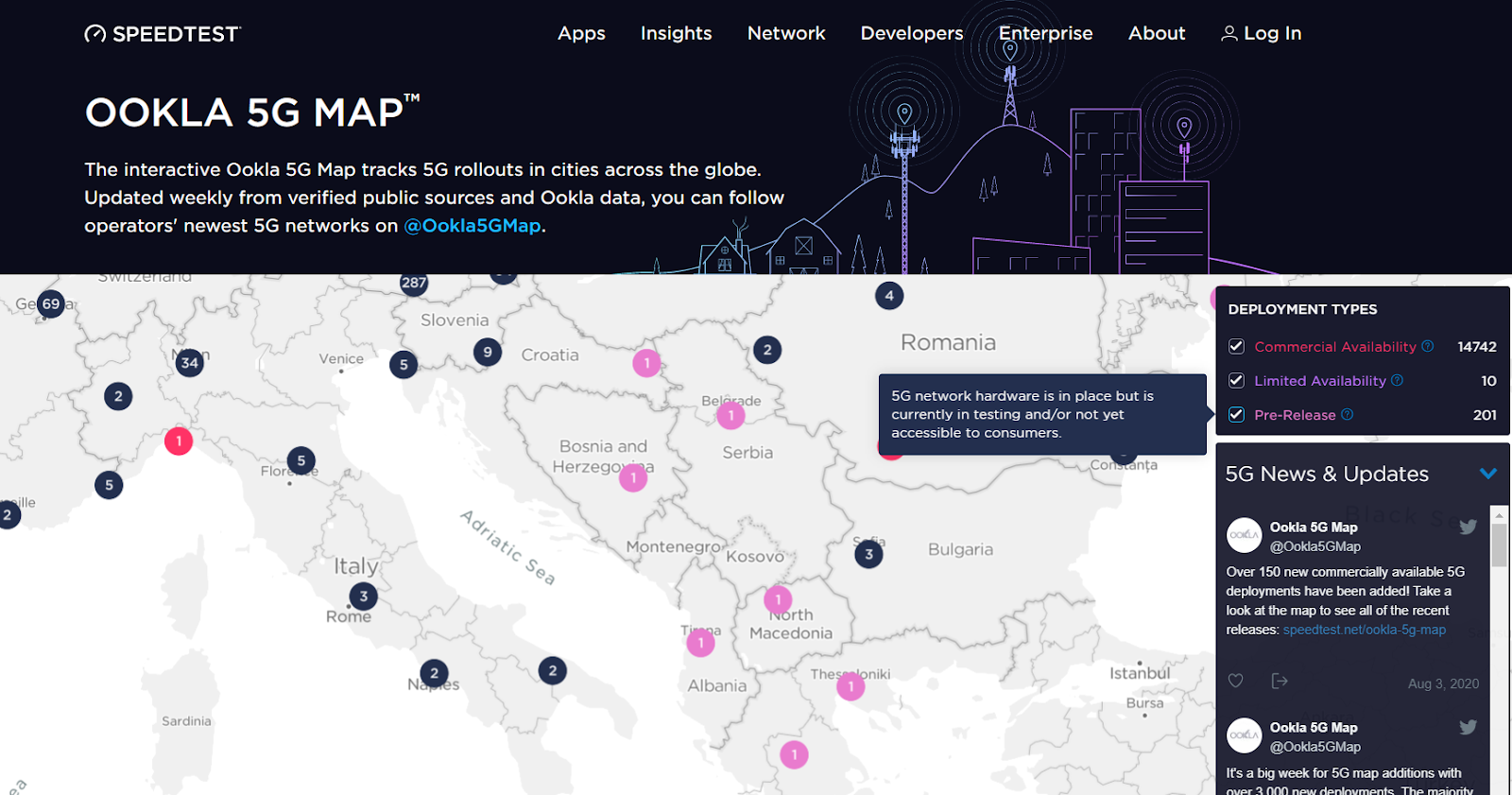This screenshot has width=1512, height=795.
Task: Show help for Pre-Release
Action: (x=1348, y=414)
